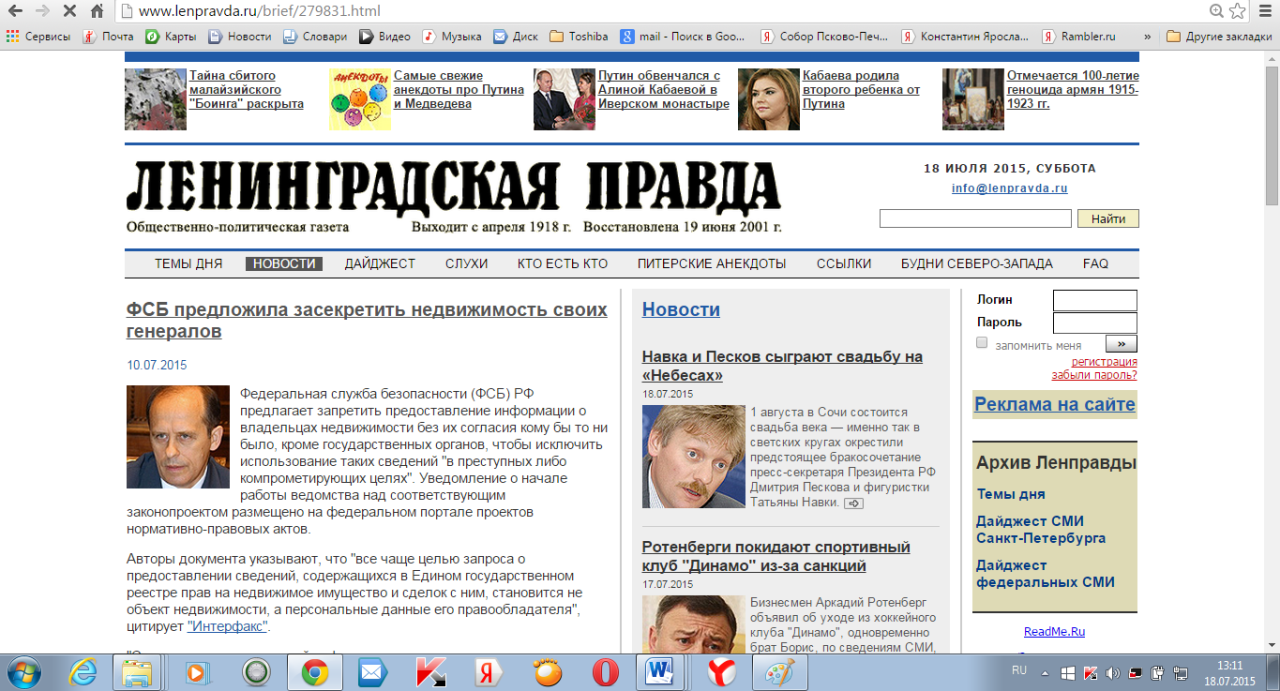Image resolution: width=1280 pixels, height=691 pixels.
Task: Open Yandex Browser on the taskbar
Action: 721,673
